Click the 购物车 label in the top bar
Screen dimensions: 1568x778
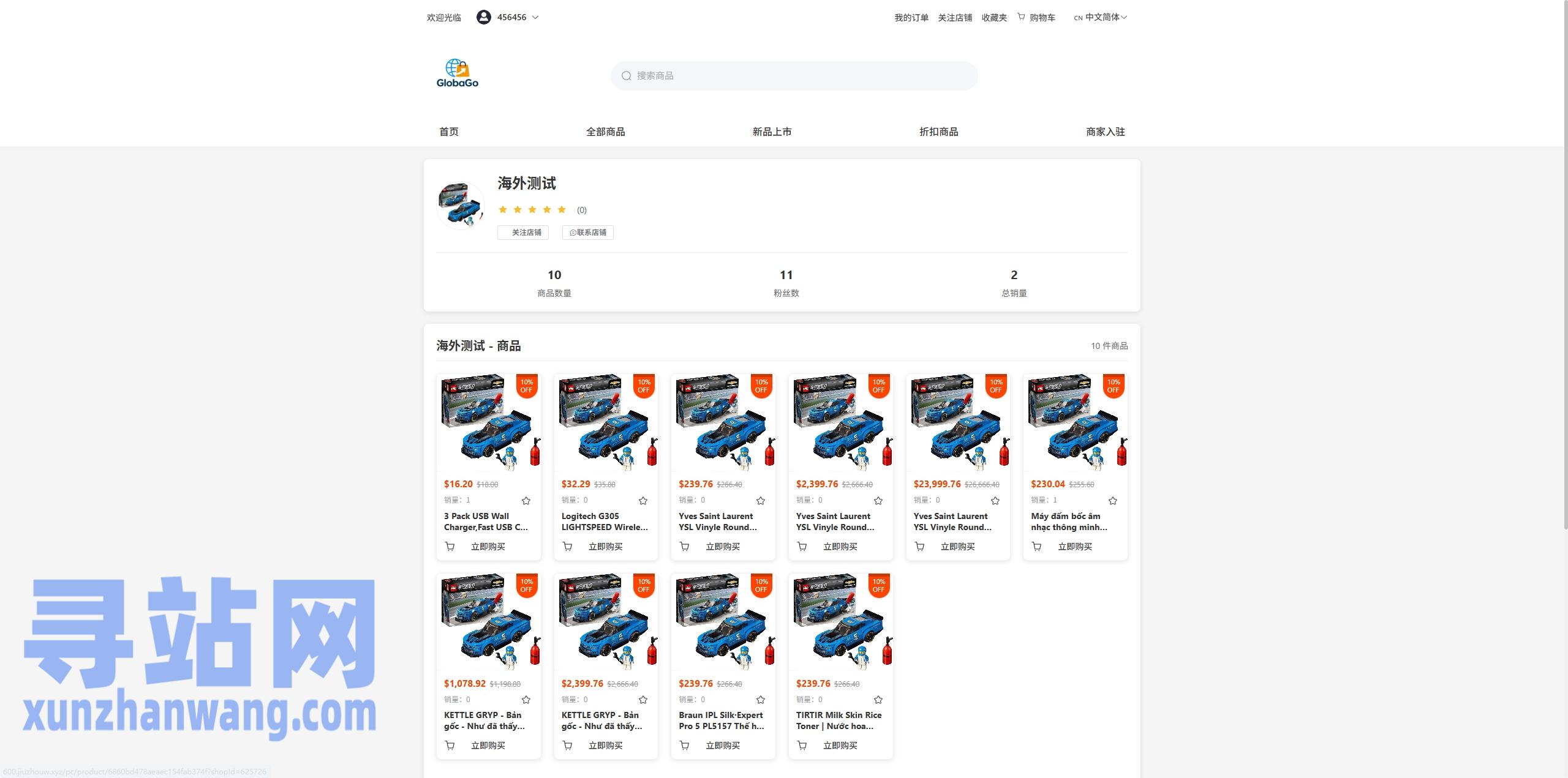pyautogui.click(x=1042, y=18)
